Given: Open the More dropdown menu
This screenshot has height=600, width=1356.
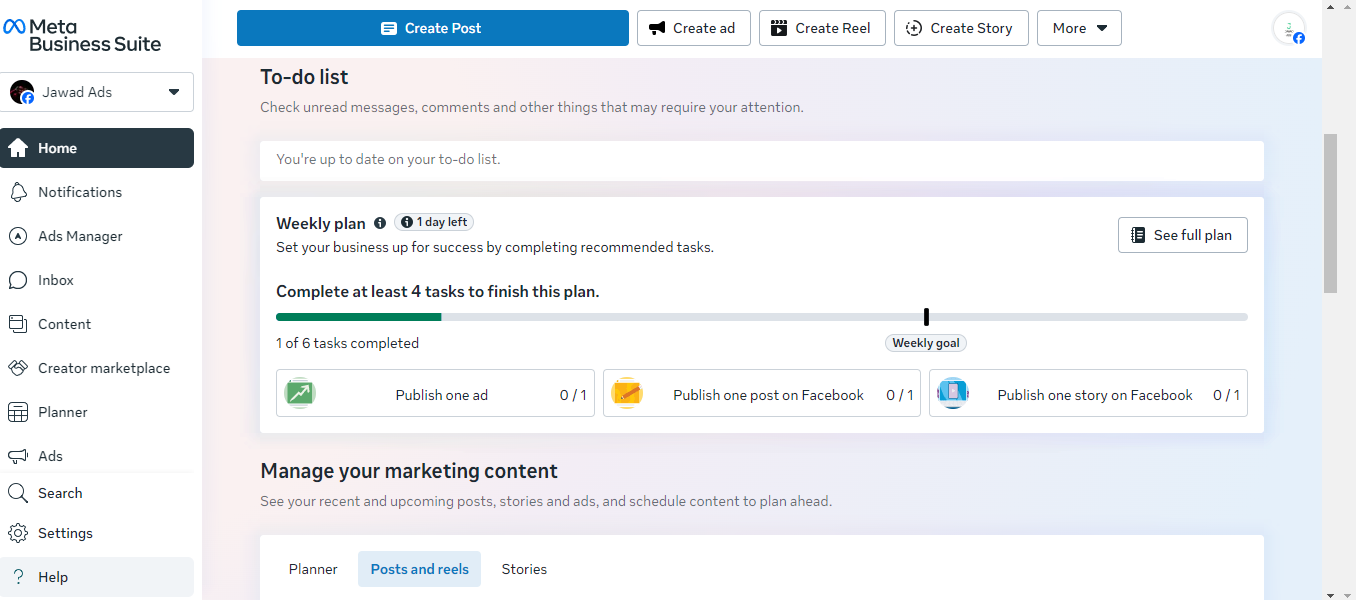Looking at the screenshot, I should point(1079,28).
